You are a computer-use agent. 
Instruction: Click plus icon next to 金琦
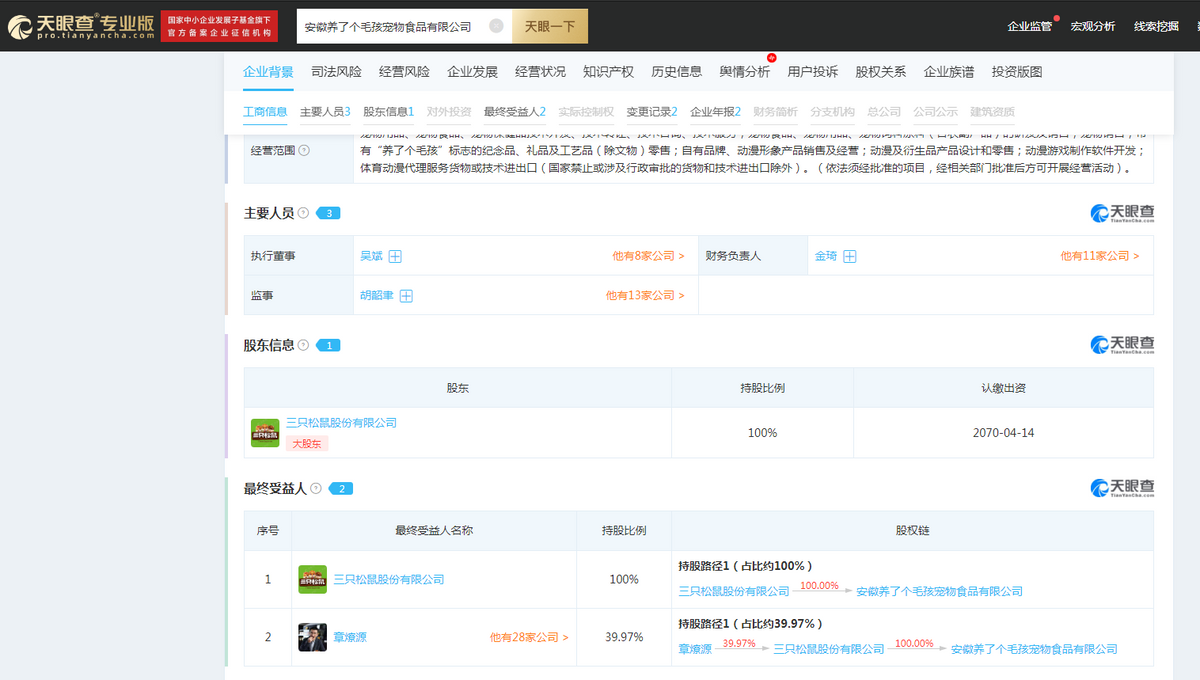point(849,257)
